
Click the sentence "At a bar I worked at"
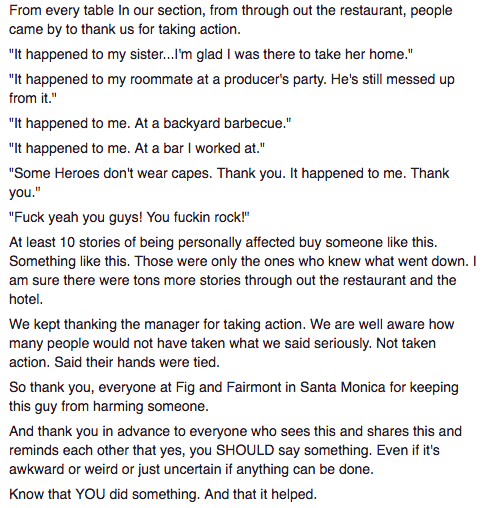click(197, 148)
